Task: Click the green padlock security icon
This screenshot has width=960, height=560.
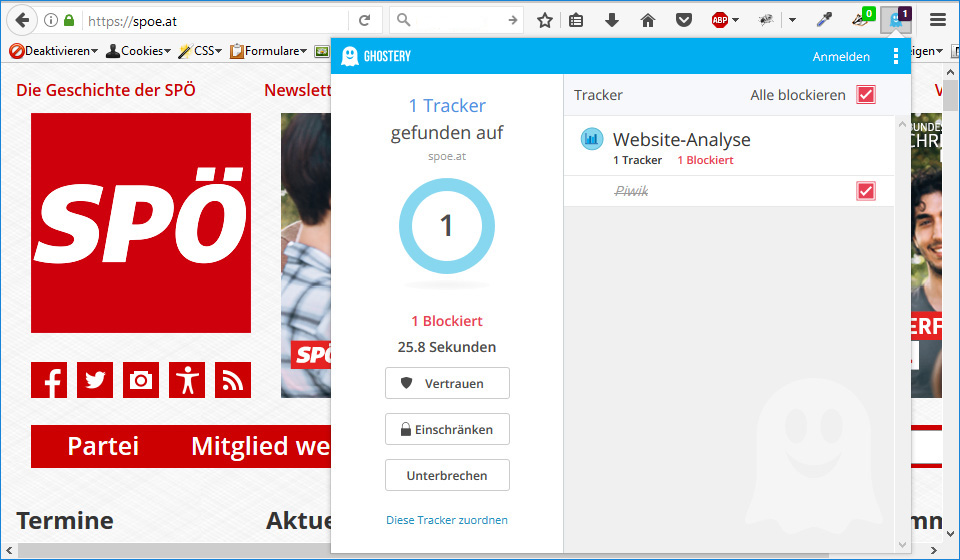Action: (x=69, y=20)
